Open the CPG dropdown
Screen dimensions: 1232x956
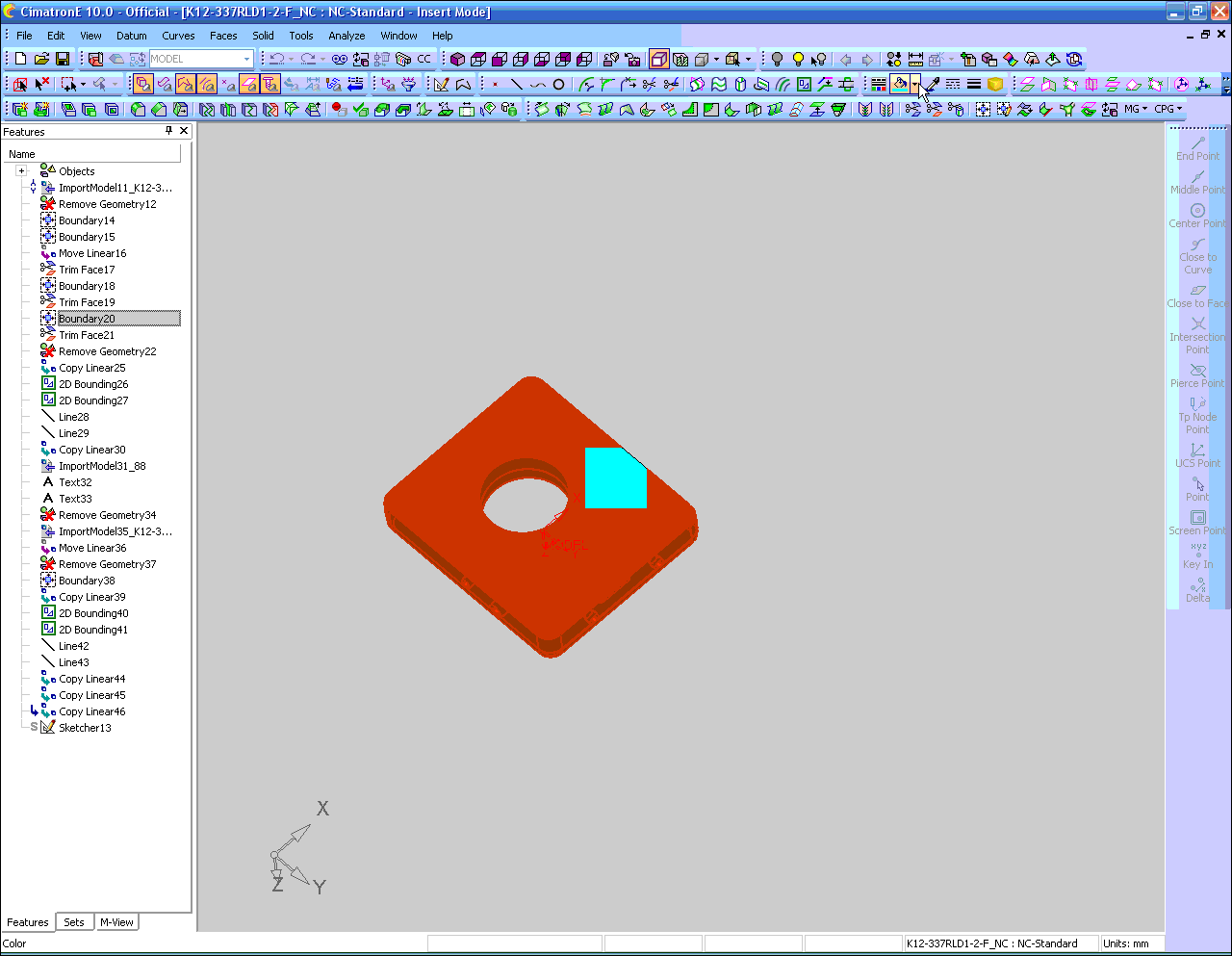1168,109
